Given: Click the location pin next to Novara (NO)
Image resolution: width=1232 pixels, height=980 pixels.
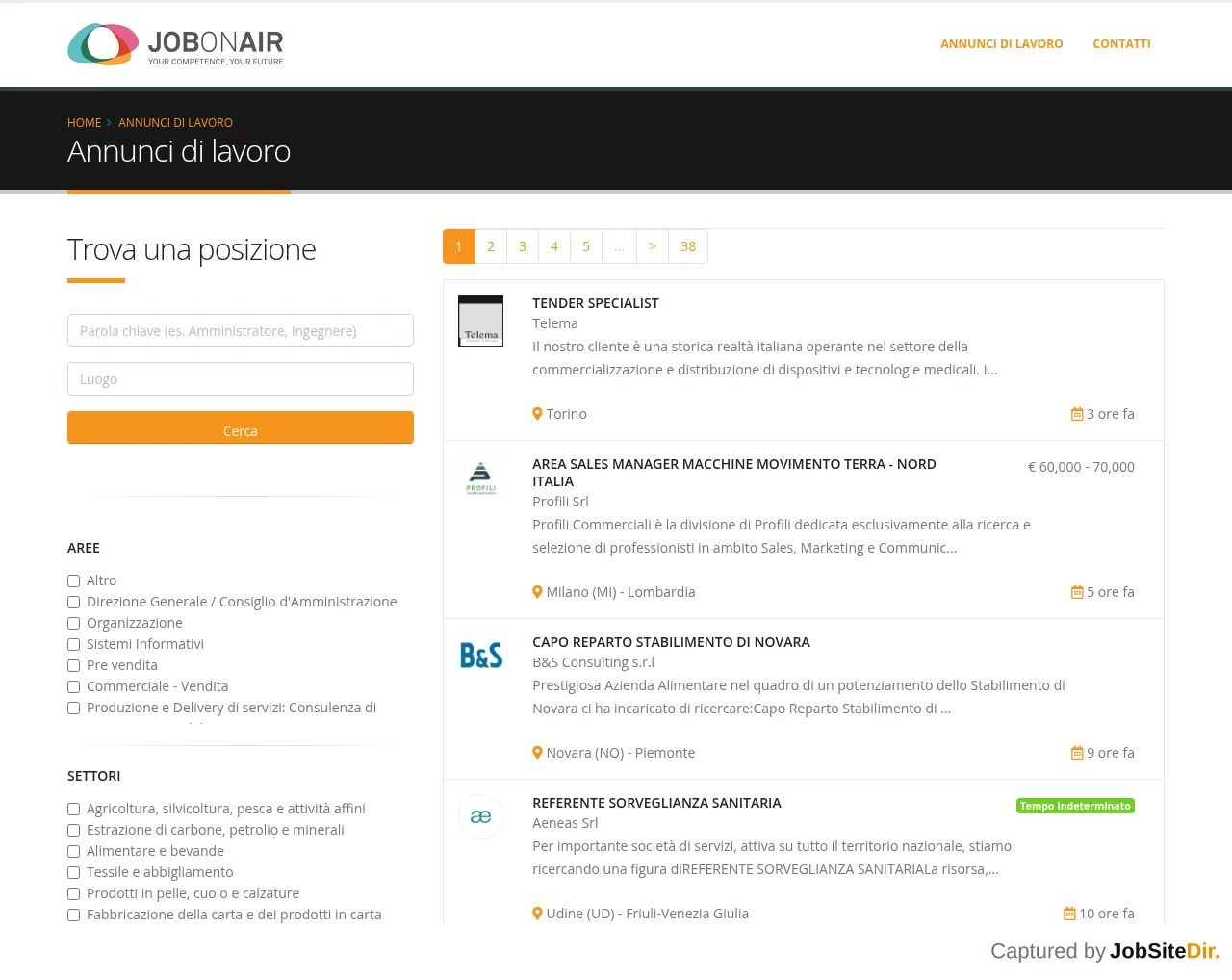Looking at the screenshot, I should [x=538, y=753].
